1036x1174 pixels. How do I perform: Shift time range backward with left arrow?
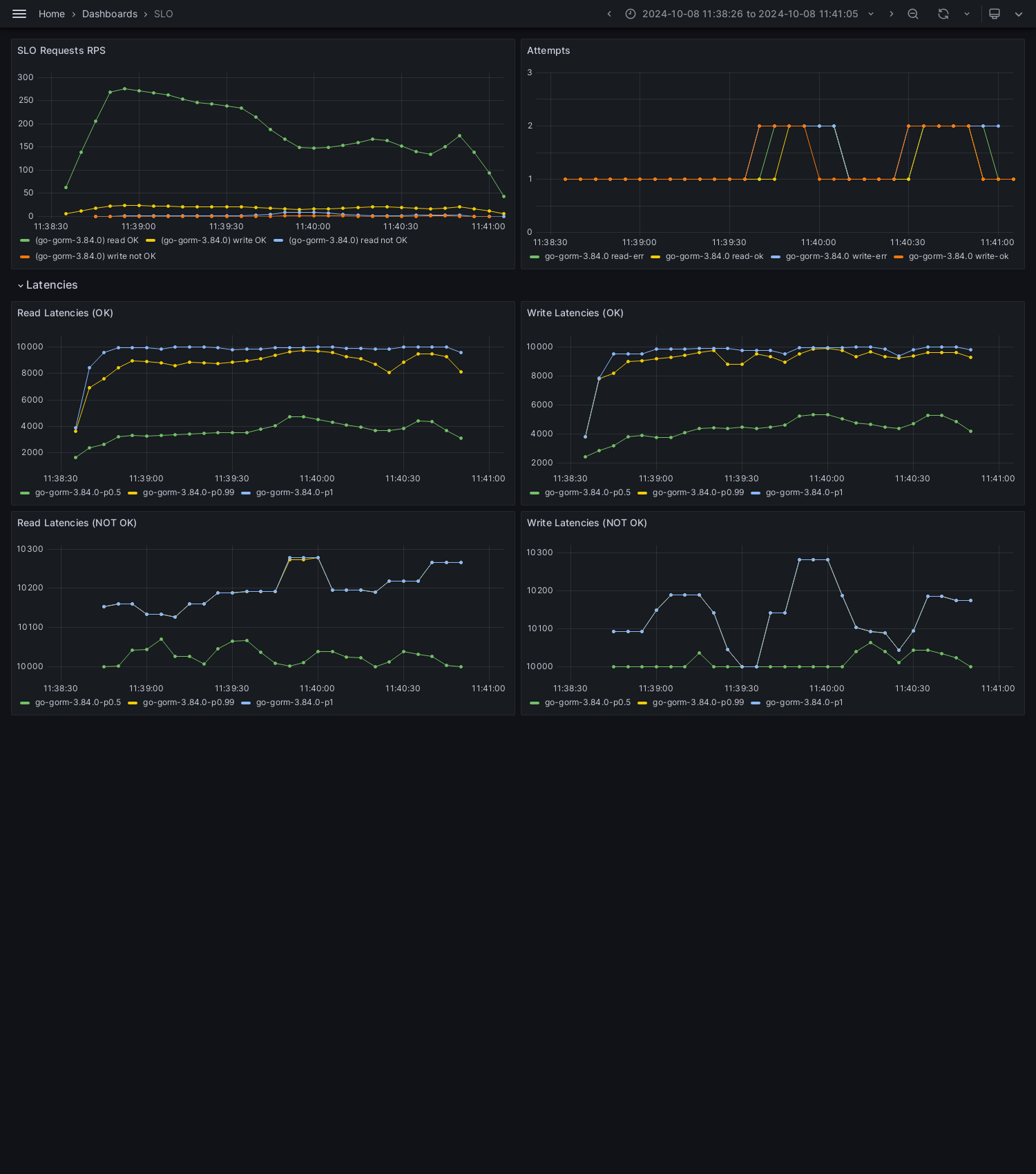609,14
